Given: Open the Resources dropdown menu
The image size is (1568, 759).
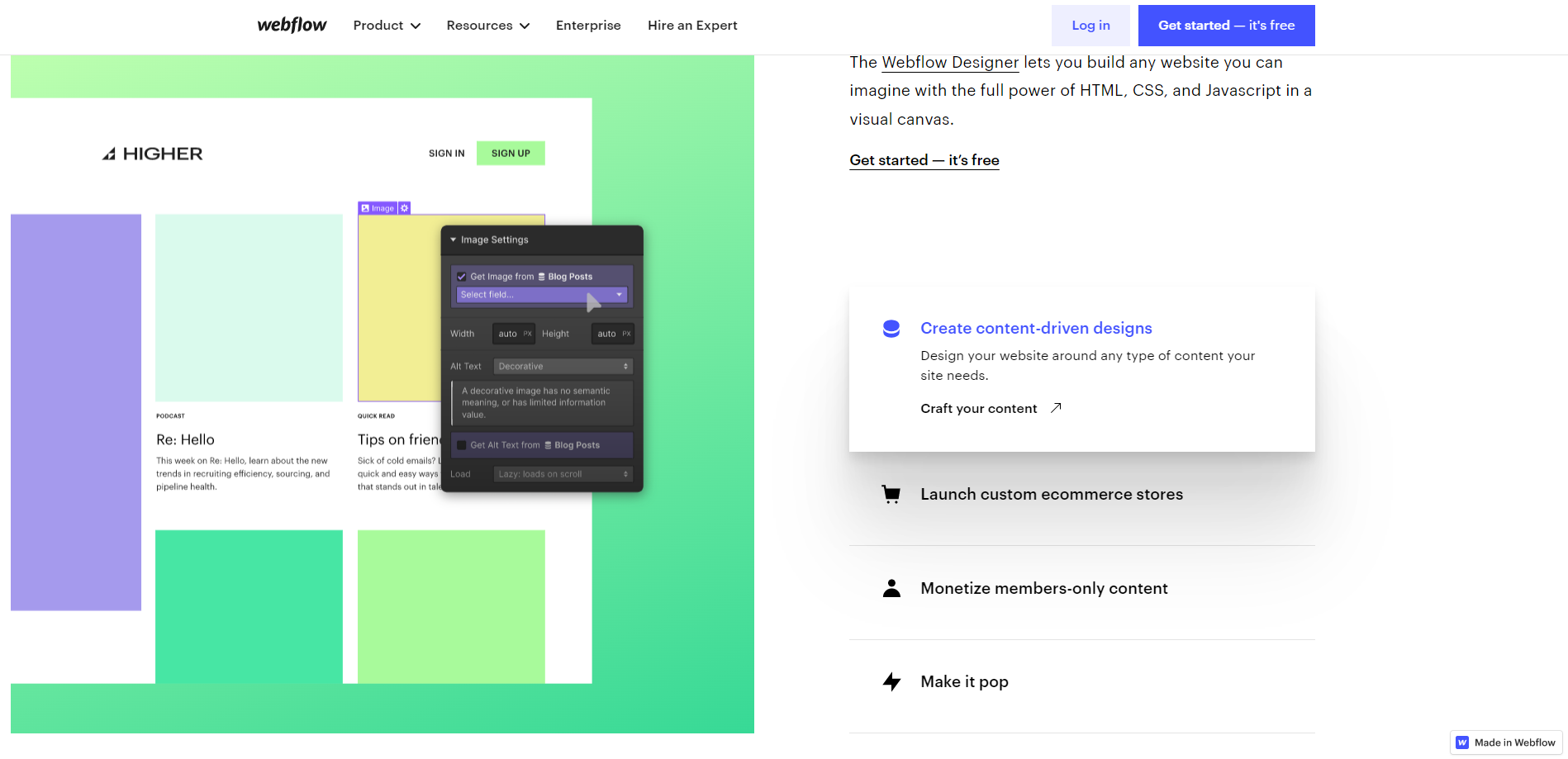Looking at the screenshot, I should (487, 26).
